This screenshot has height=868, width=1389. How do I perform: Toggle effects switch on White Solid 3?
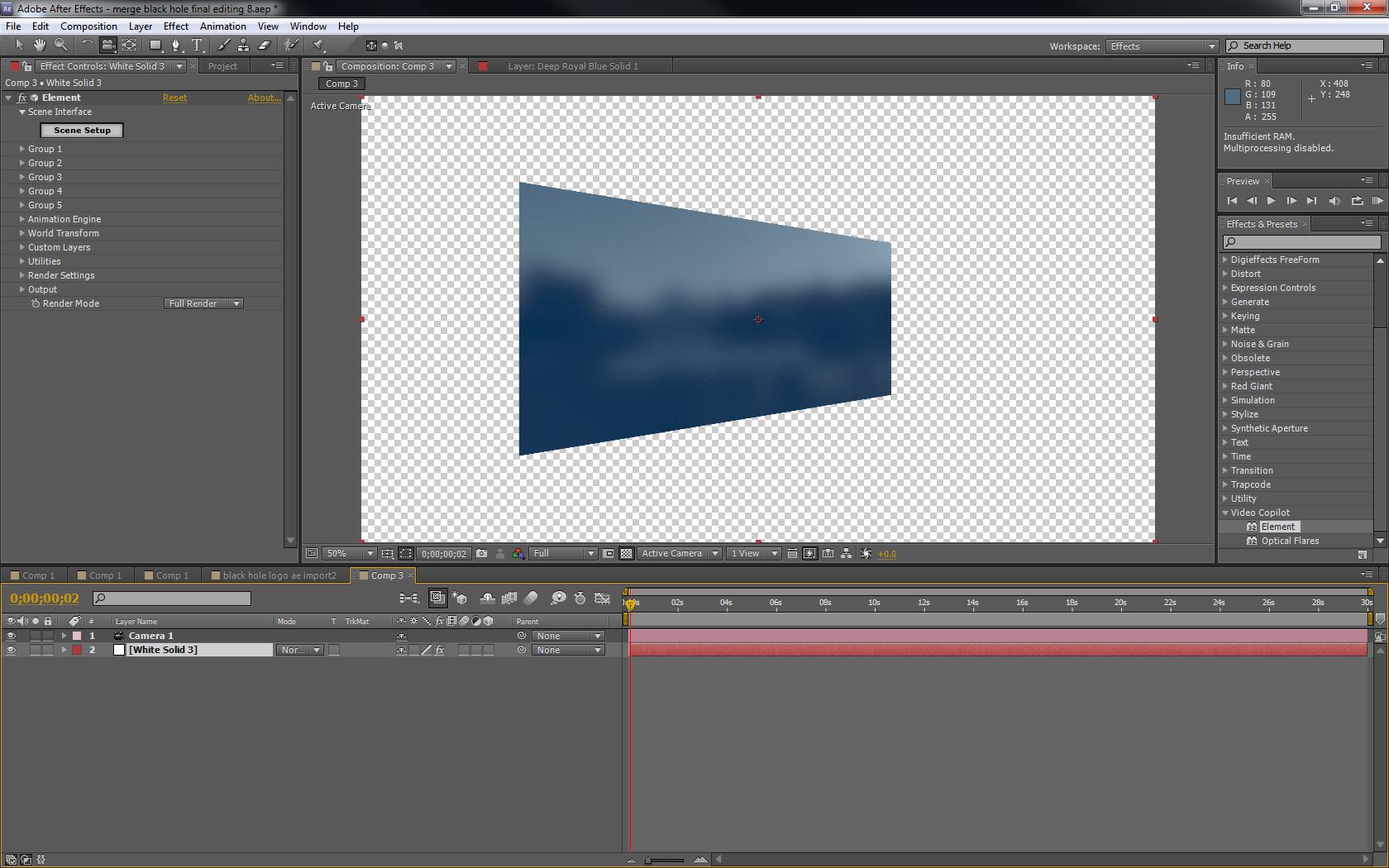pos(440,650)
